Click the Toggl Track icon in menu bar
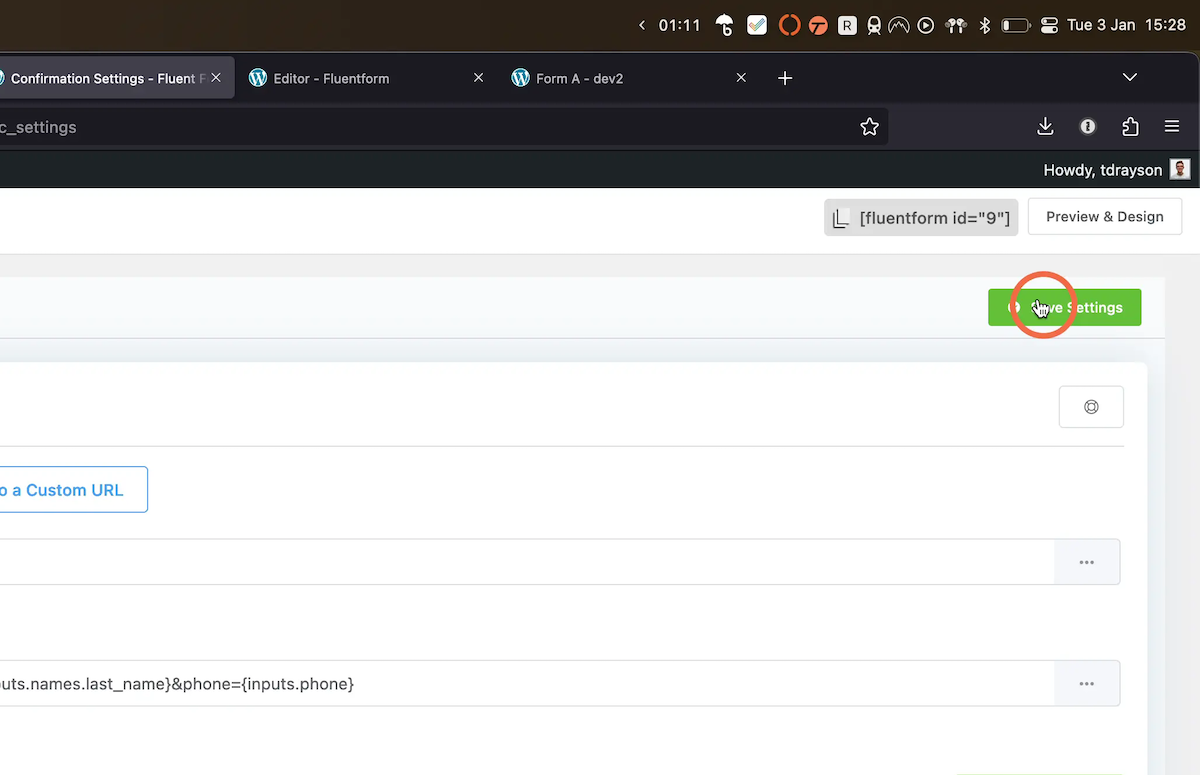 (818, 25)
